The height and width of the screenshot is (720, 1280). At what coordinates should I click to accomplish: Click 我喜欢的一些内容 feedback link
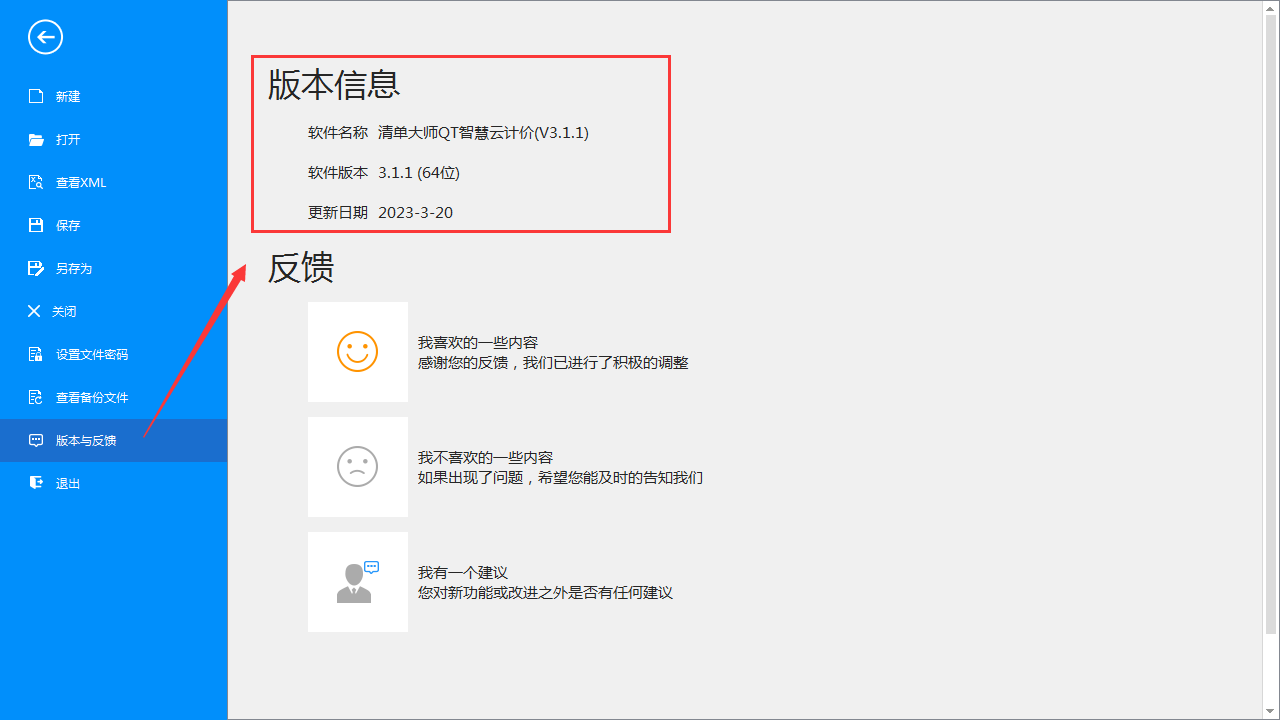tap(478, 342)
